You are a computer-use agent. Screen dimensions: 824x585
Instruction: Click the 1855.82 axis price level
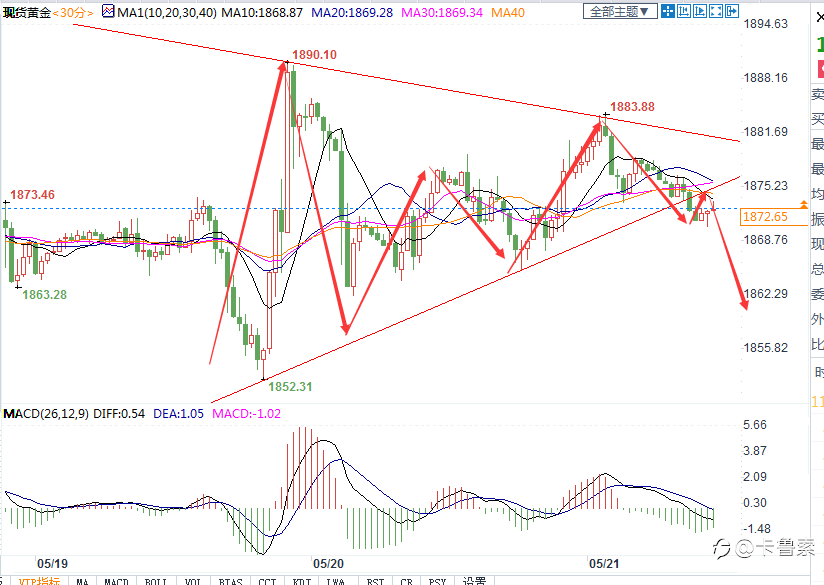tap(766, 347)
